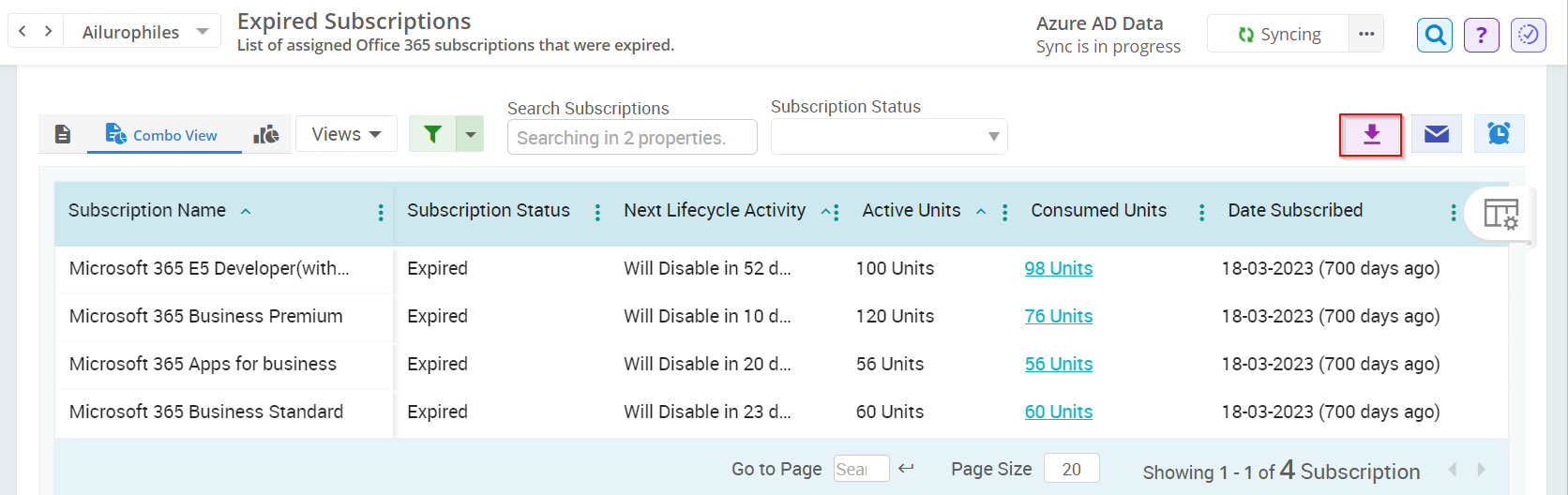The height and width of the screenshot is (495, 1568).
Task: Open the search magnifier icon
Action: (1435, 36)
